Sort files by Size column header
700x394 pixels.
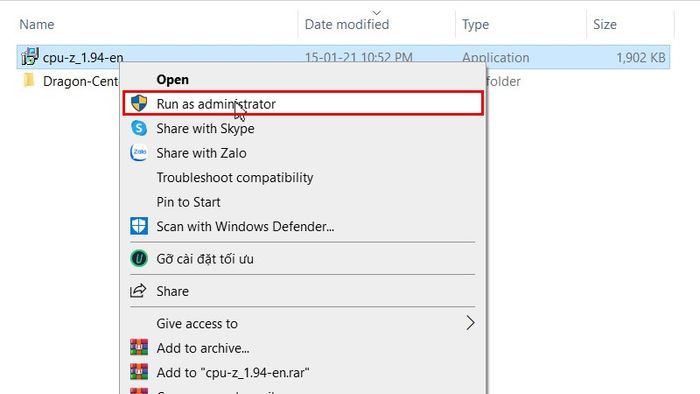pyautogui.click(x=604, y=24)
